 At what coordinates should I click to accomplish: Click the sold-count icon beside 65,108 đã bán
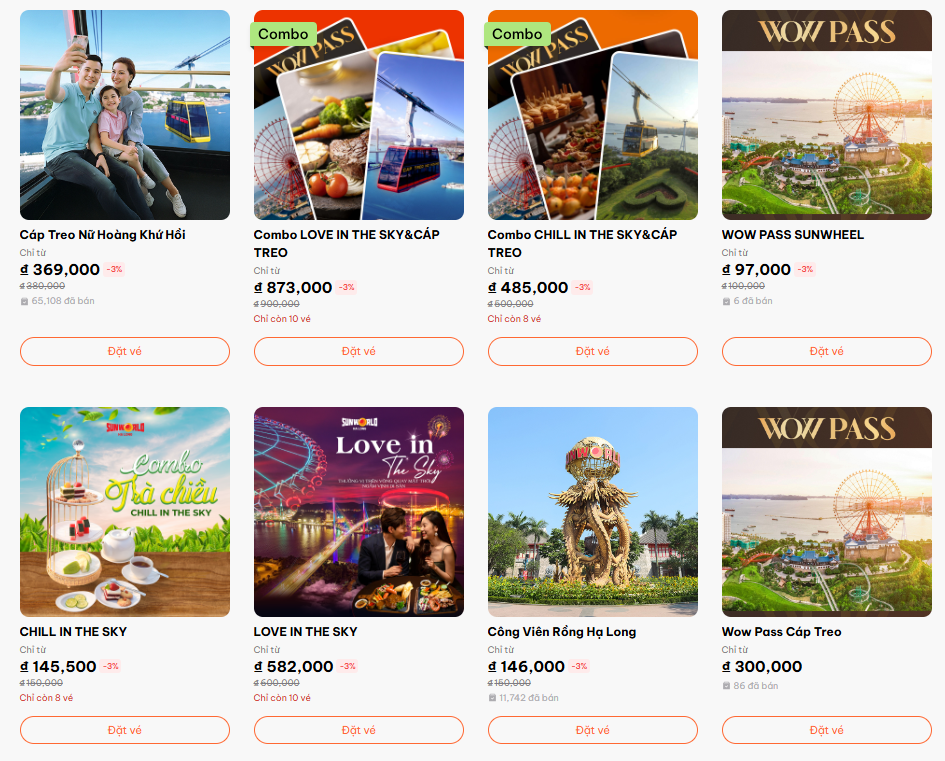pyautogui.click(x=24, y=301)
